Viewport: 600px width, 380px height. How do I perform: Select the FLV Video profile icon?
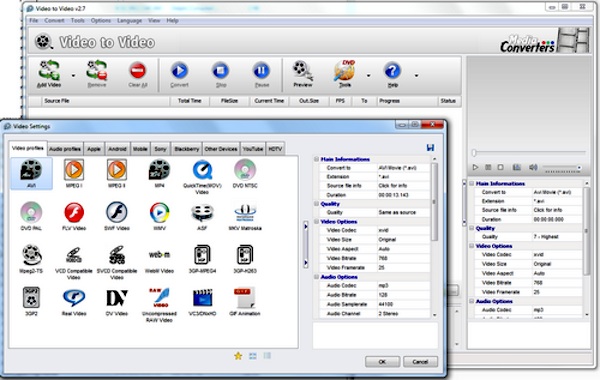click(74, 213)
